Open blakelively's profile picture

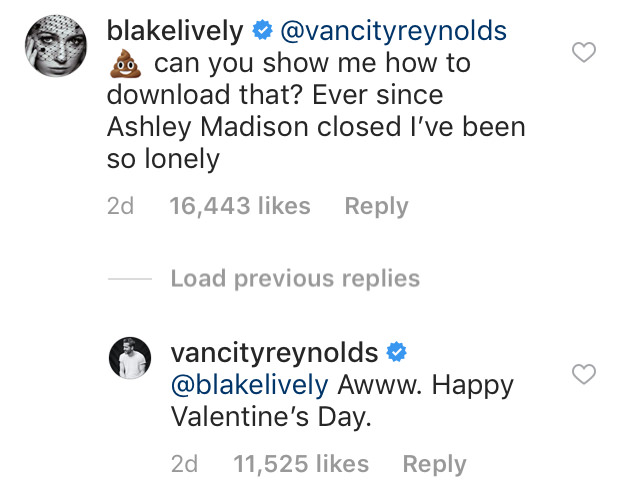pos(56,46)
